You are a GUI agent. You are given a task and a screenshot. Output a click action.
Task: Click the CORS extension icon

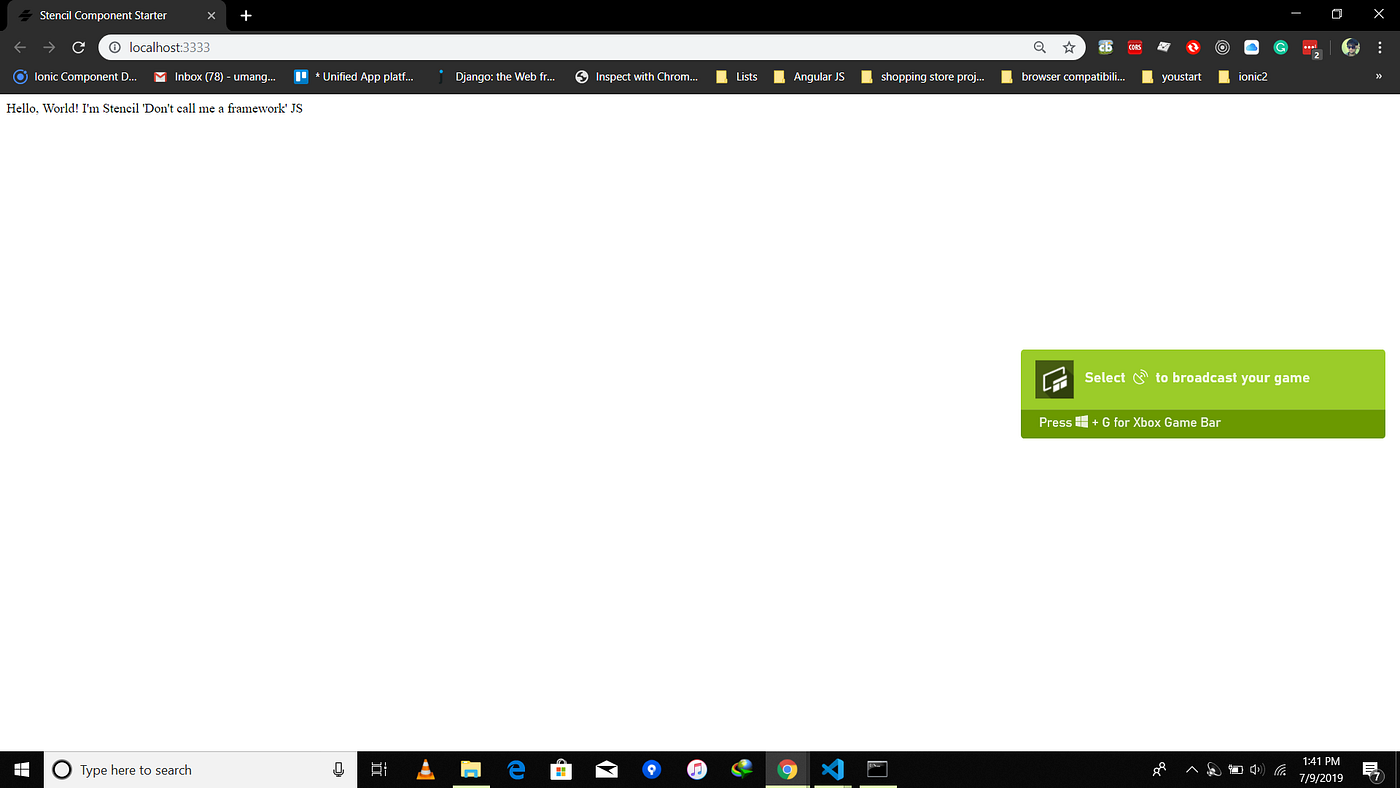tap(1135, 47)
